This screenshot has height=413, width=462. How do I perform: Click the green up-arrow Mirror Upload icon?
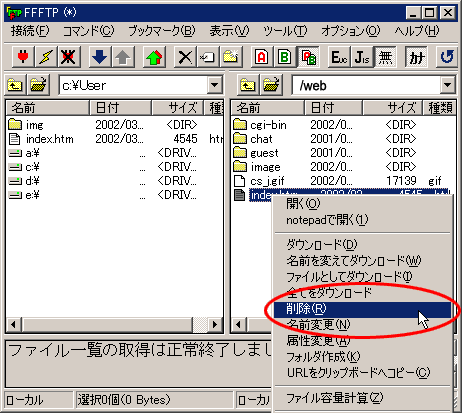[154, 57]
